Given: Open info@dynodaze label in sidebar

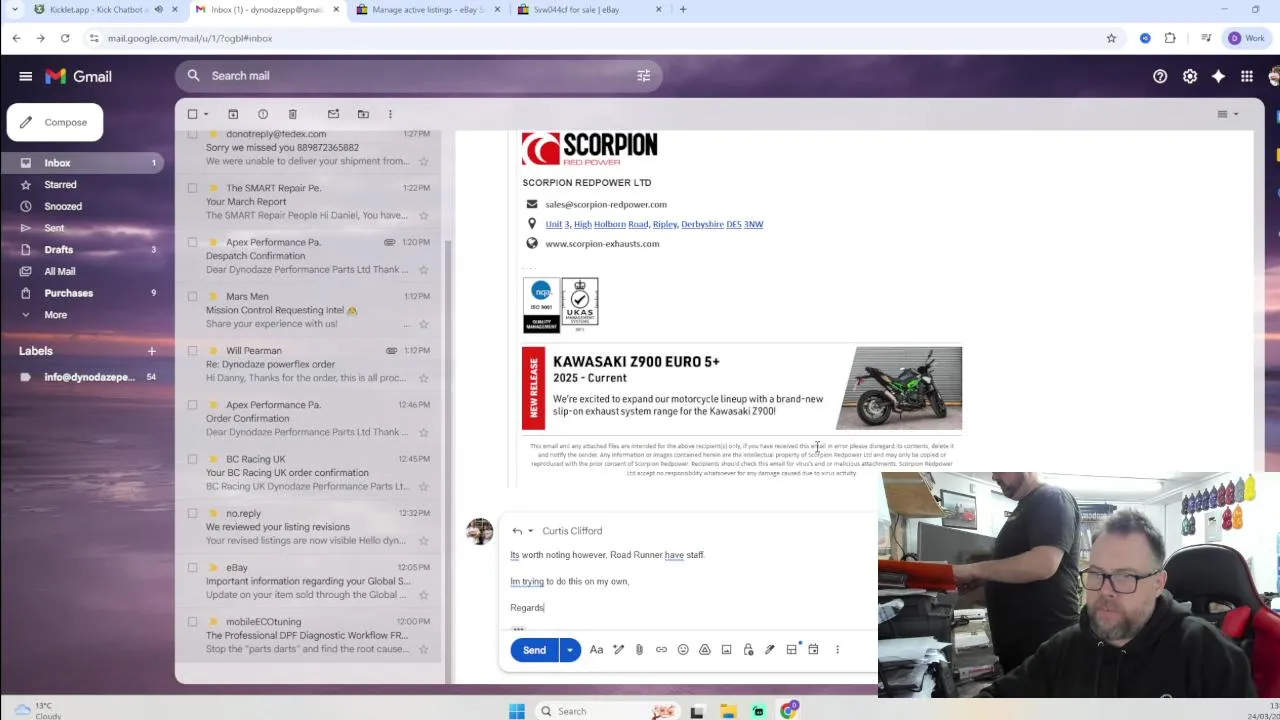Looking at the screenshot, I should pos(89,377).
